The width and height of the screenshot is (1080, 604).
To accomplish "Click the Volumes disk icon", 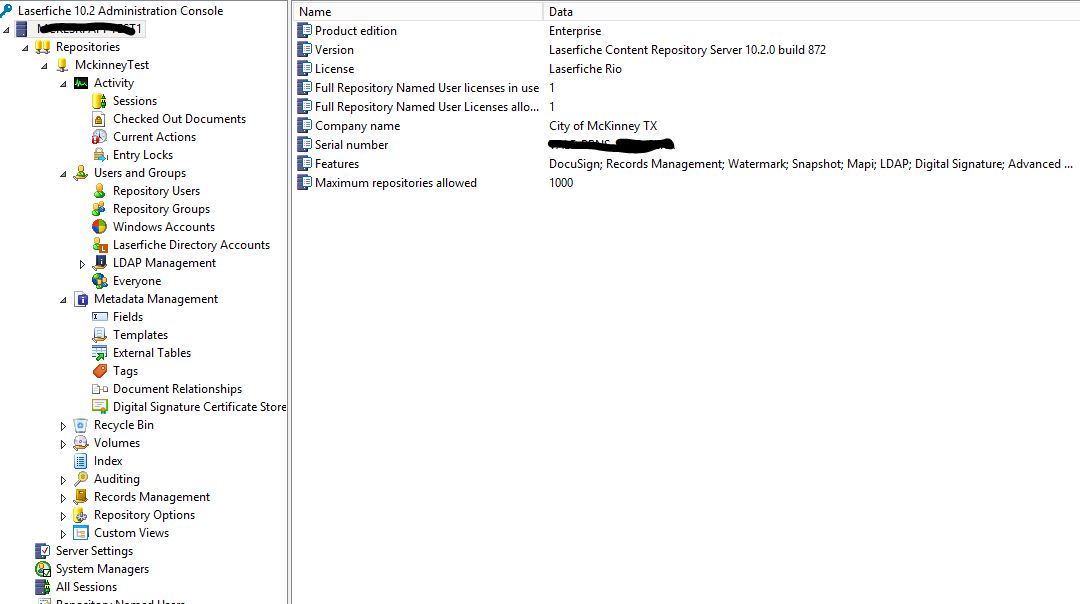I will (x=81, y=443).
